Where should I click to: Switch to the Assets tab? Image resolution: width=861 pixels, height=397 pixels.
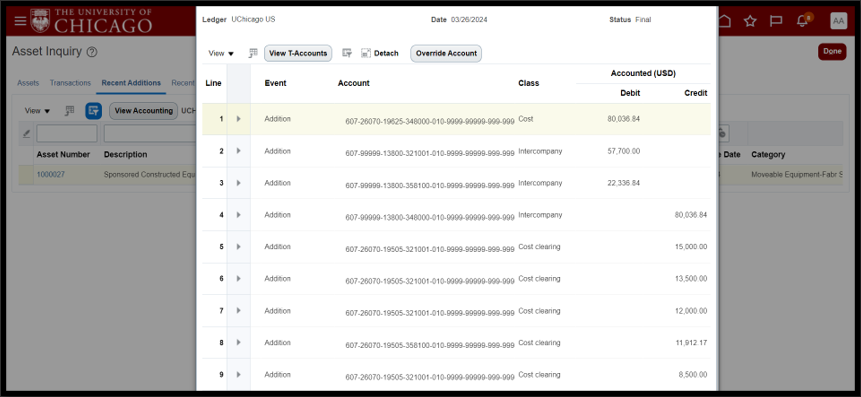coord(28,83)
